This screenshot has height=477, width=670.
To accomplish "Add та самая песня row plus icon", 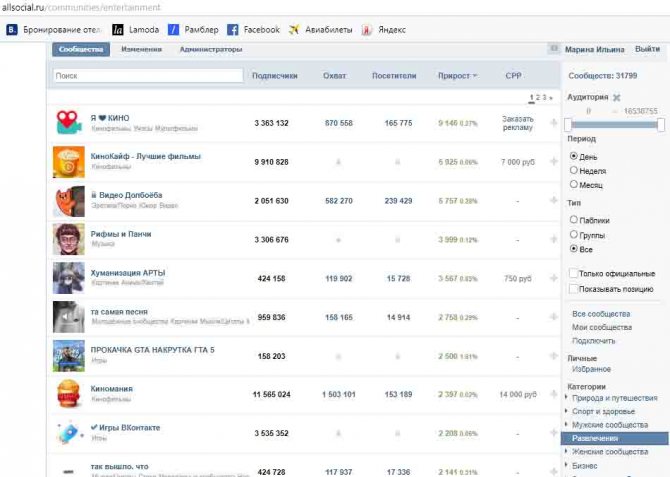I will click(553, 317).
